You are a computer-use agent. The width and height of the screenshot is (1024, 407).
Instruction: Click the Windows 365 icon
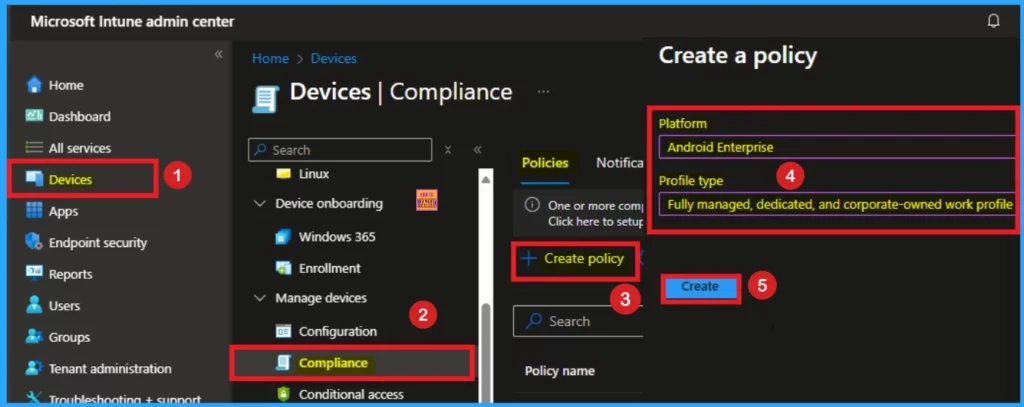click(x=283, y=236)
